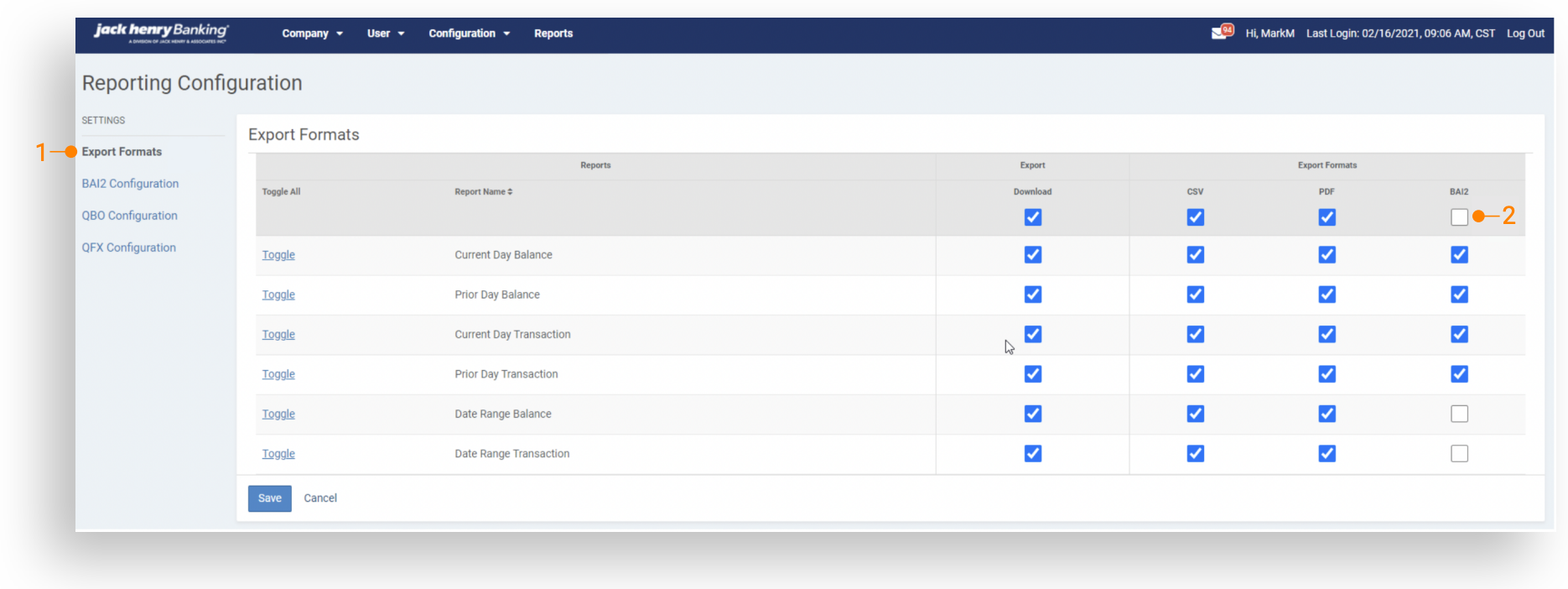This screenshot has height=589, width=1568.
Task: Go to Reports in top navigation
Action: 553,34
